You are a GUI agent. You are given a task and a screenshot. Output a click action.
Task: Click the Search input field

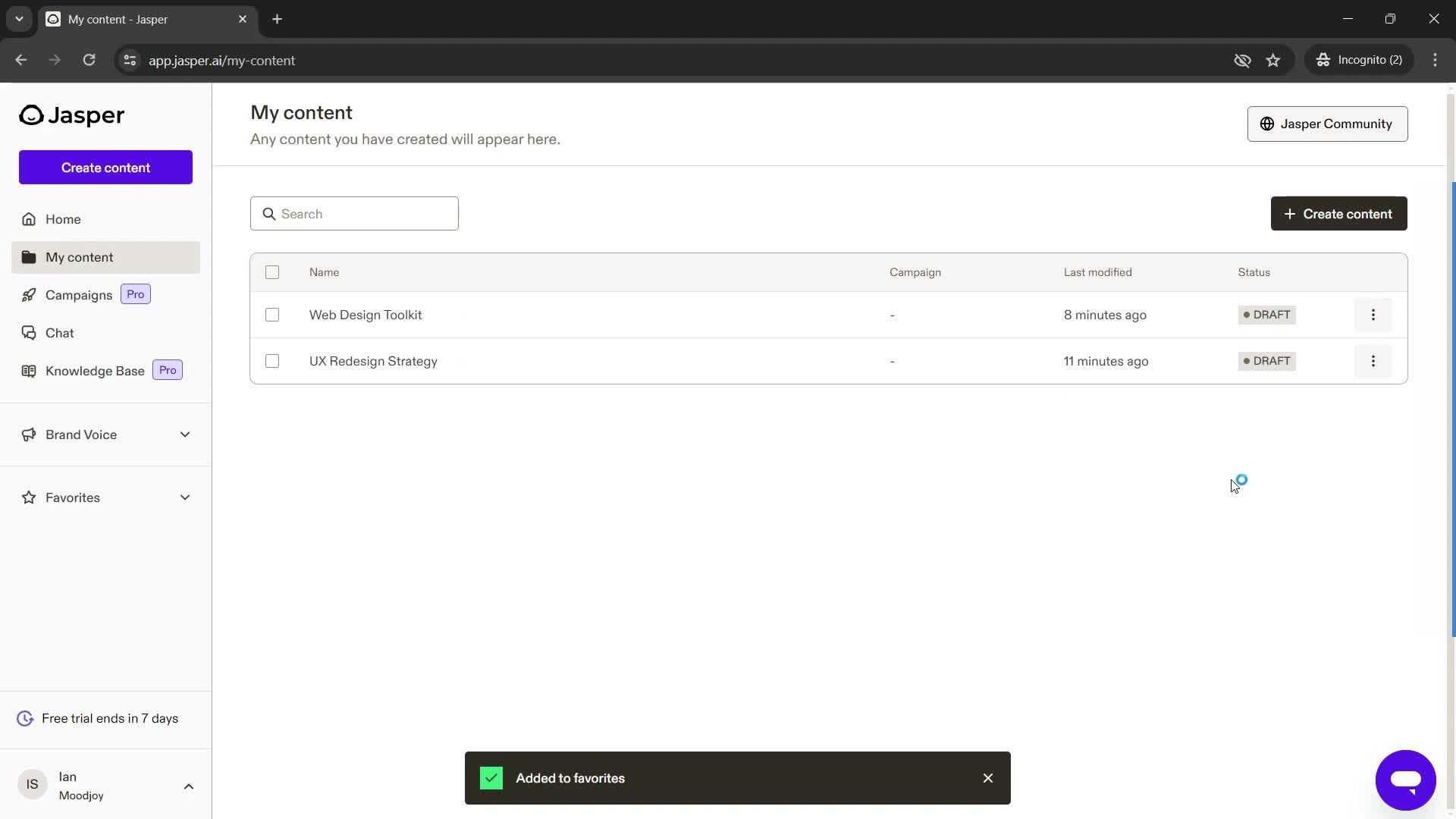click(x=354, y=213)
